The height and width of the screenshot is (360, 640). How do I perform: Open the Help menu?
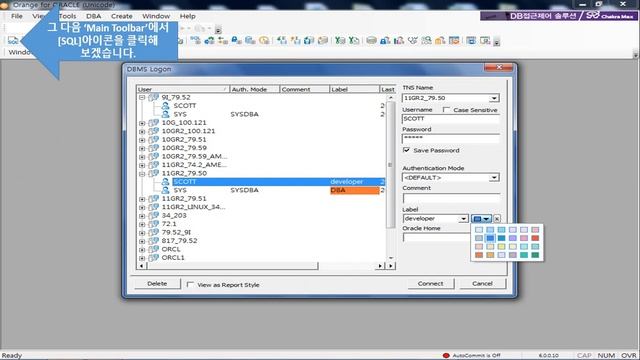(x=188, y=16)
